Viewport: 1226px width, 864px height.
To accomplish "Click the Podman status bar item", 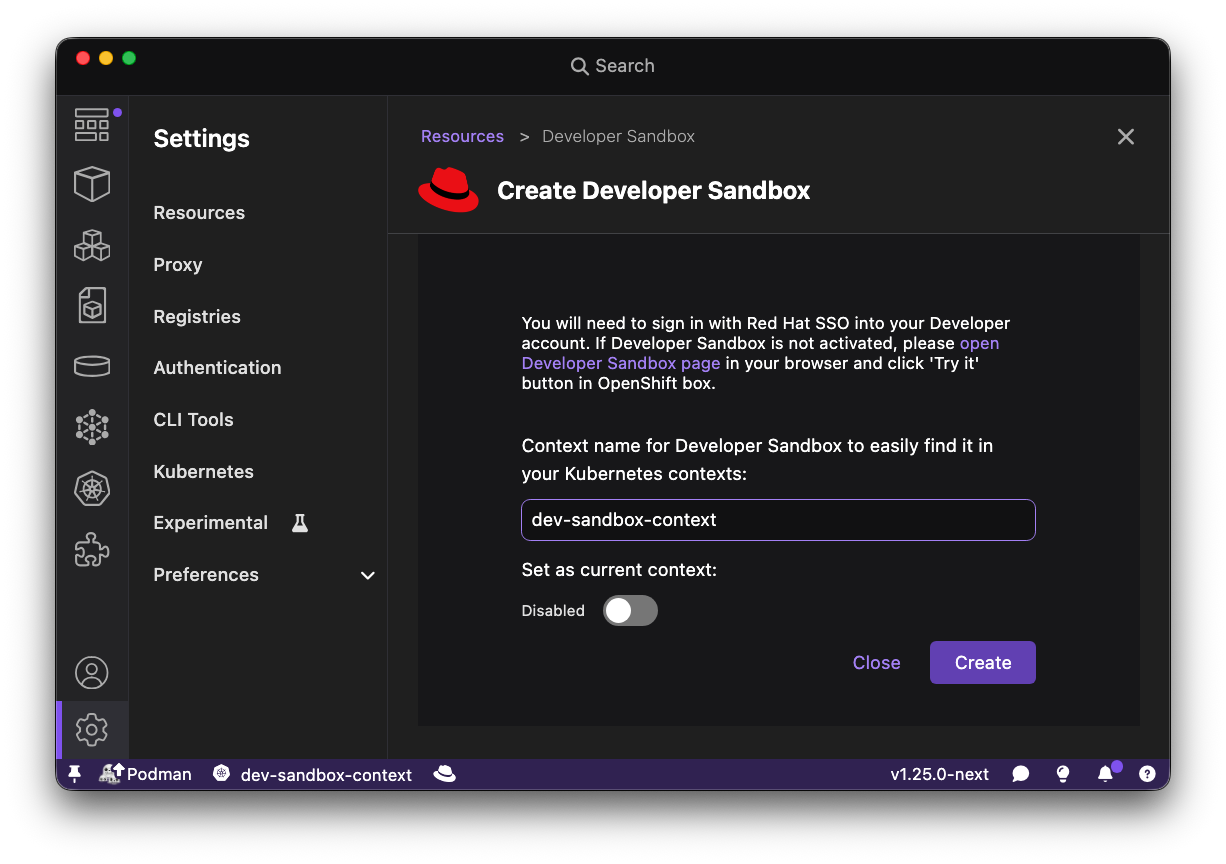I will tap(146, 774).
